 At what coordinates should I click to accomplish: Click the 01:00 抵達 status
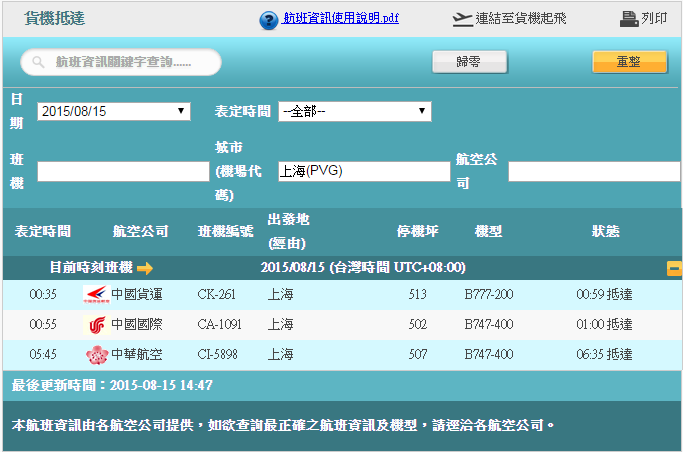[605, 325]
